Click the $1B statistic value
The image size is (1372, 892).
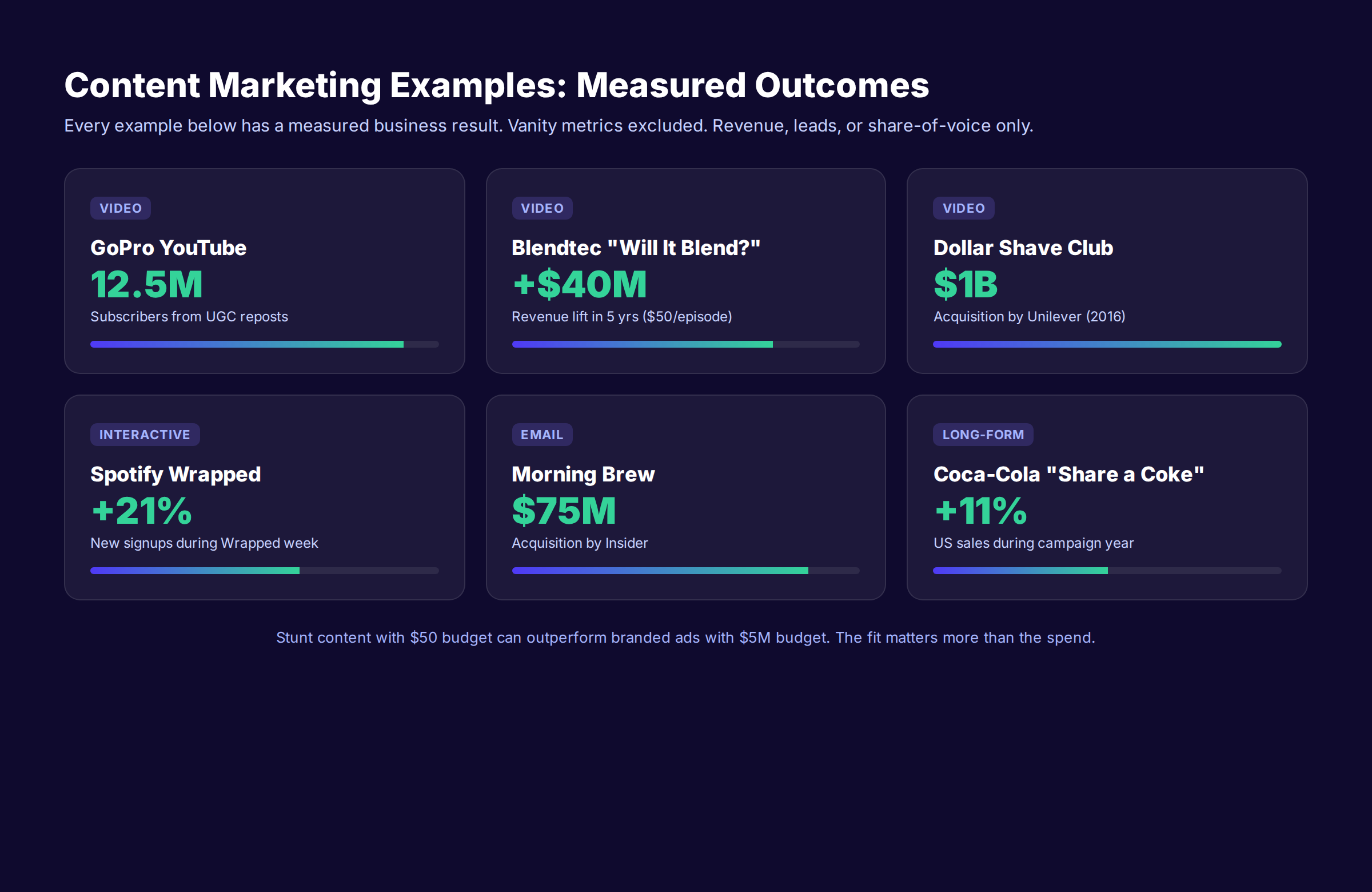[966, 284]
